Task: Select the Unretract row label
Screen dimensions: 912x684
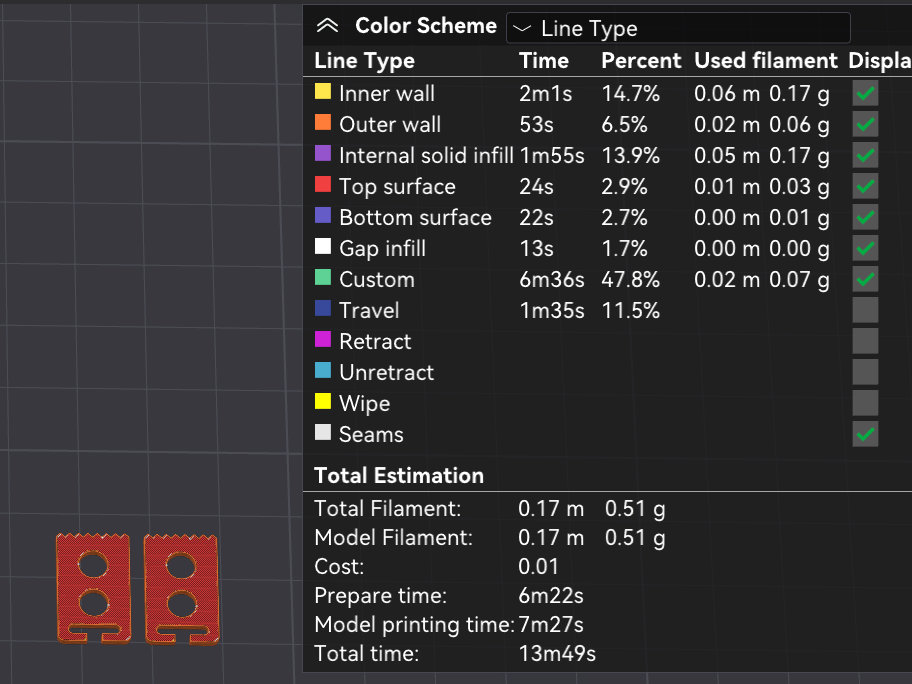Action: [386, 372]
